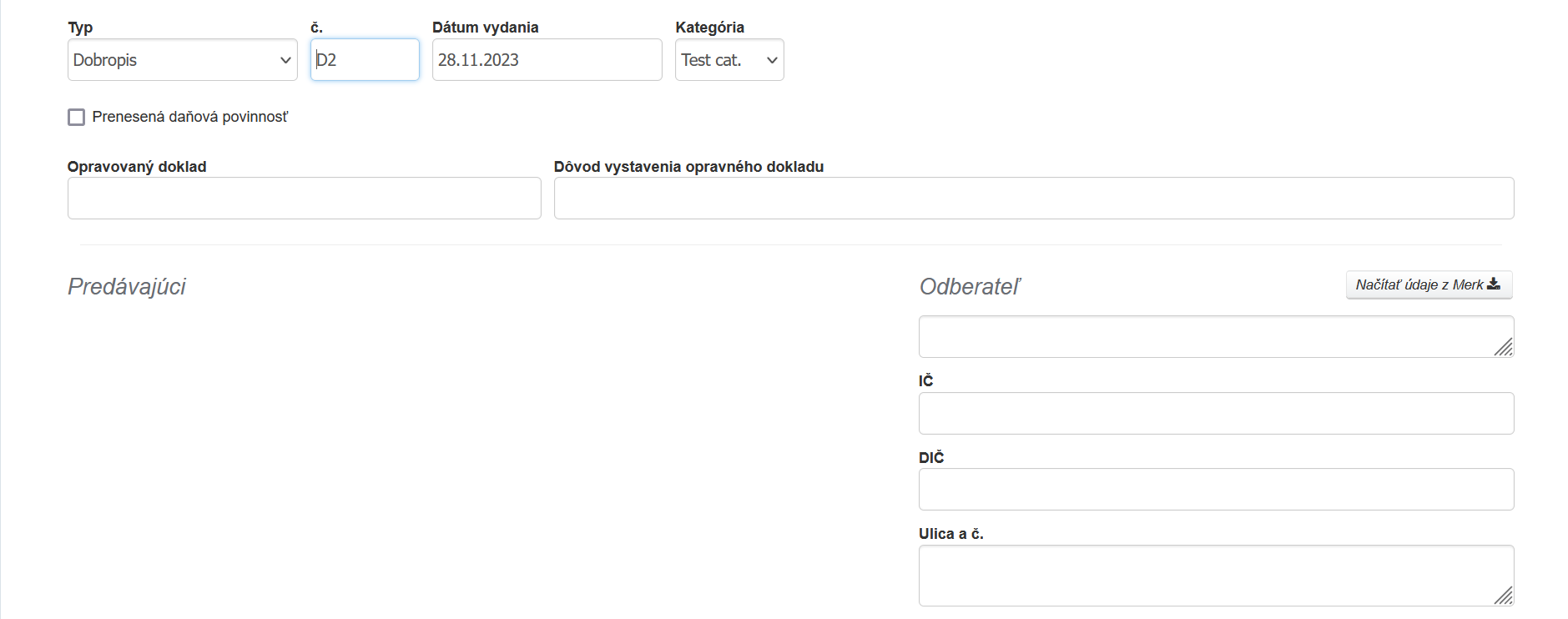Open the Typ dropdown showing Dobropis
This screenshot has width=1568, height=619.
pos(182,60)
